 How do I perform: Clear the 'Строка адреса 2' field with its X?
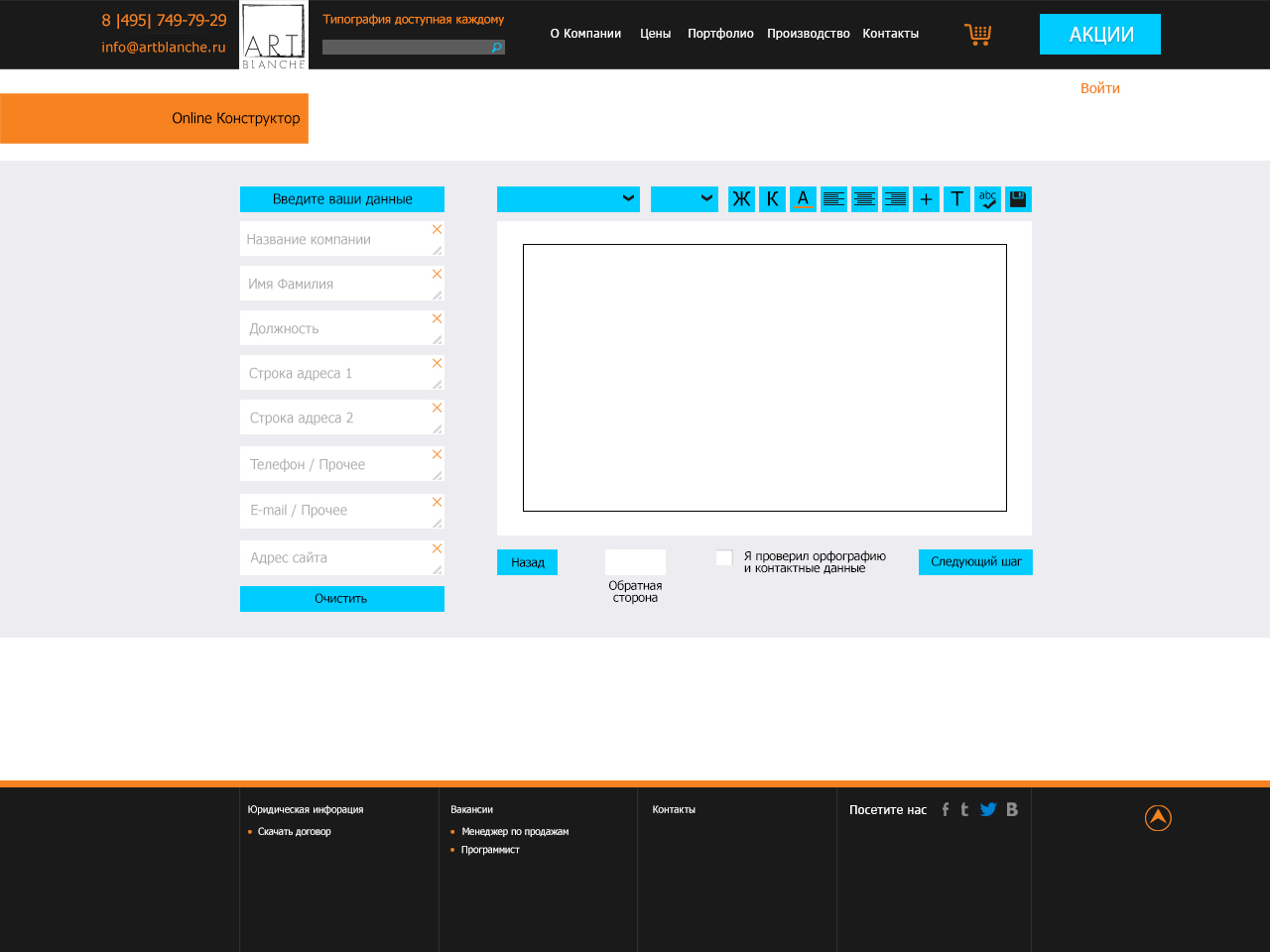pos(437,408)
